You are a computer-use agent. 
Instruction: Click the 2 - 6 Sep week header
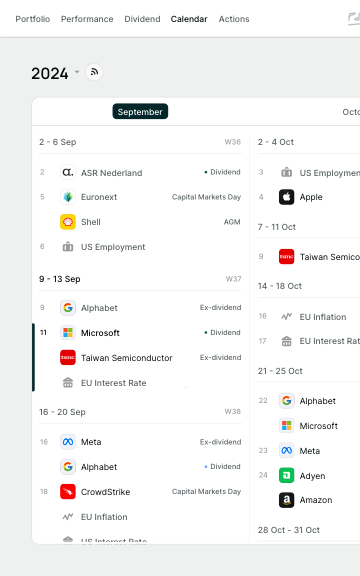58,142
